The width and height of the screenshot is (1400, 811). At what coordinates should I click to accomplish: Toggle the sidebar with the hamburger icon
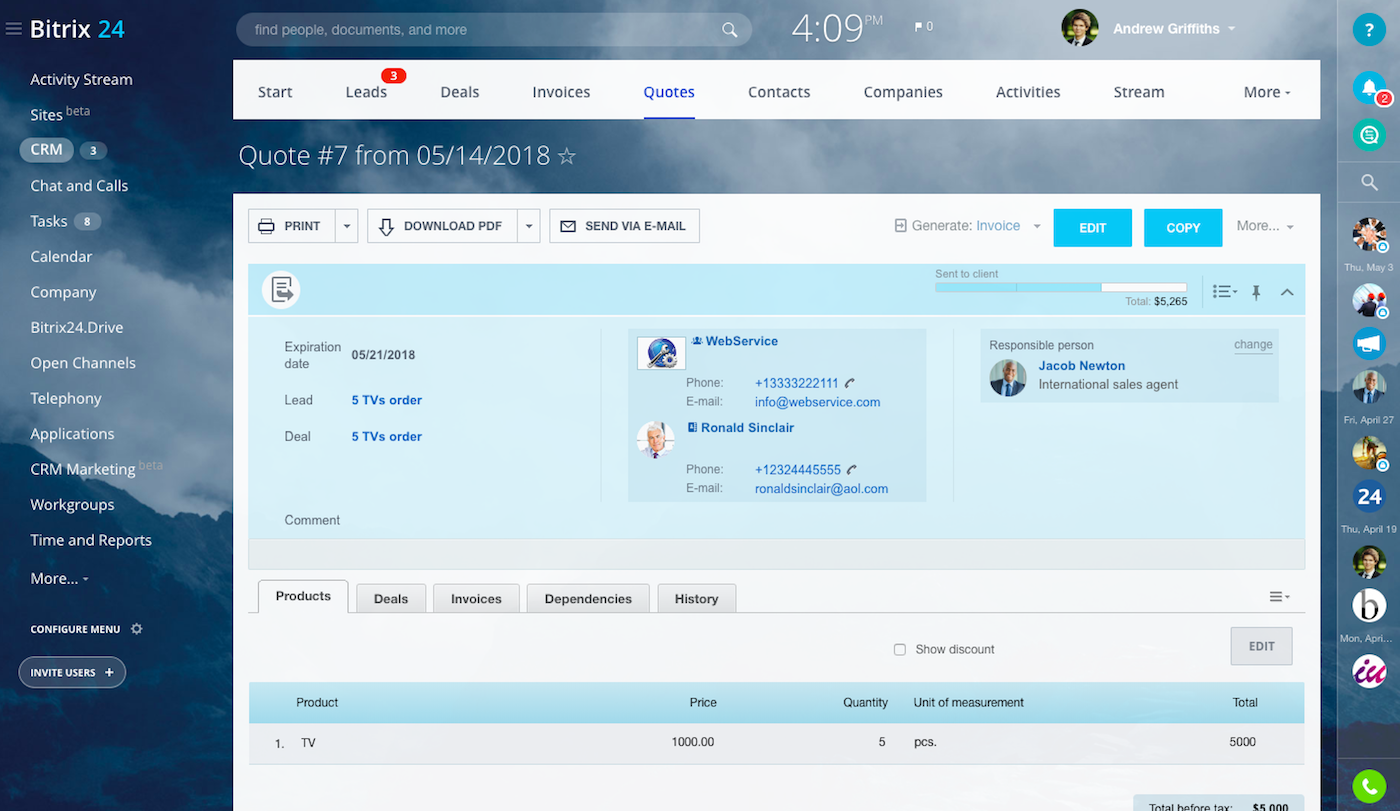tap(13, 28)
